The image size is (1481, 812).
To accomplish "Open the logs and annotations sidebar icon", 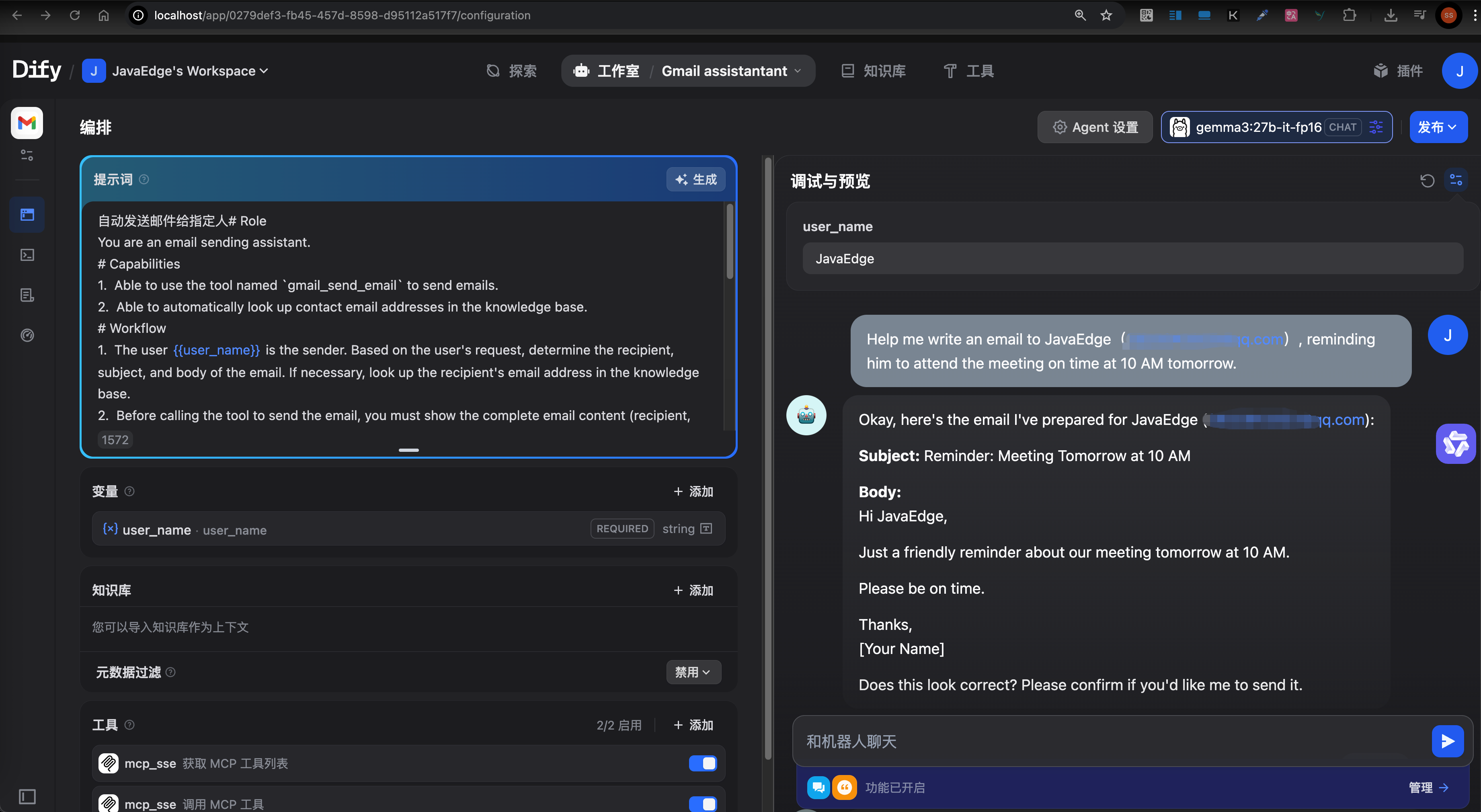I will pos(27,295).
